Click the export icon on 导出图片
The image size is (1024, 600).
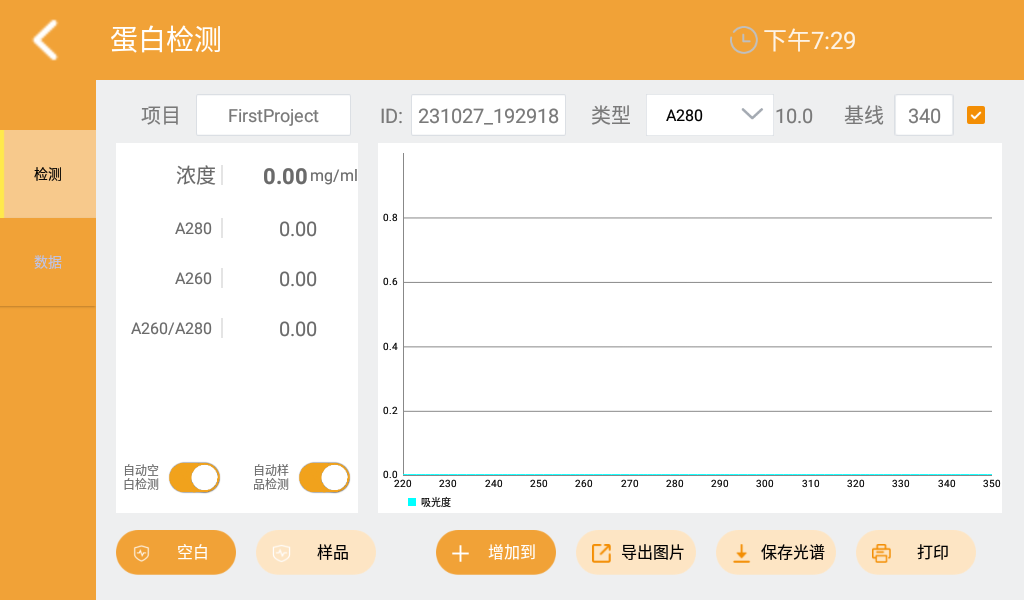(602, 552)
